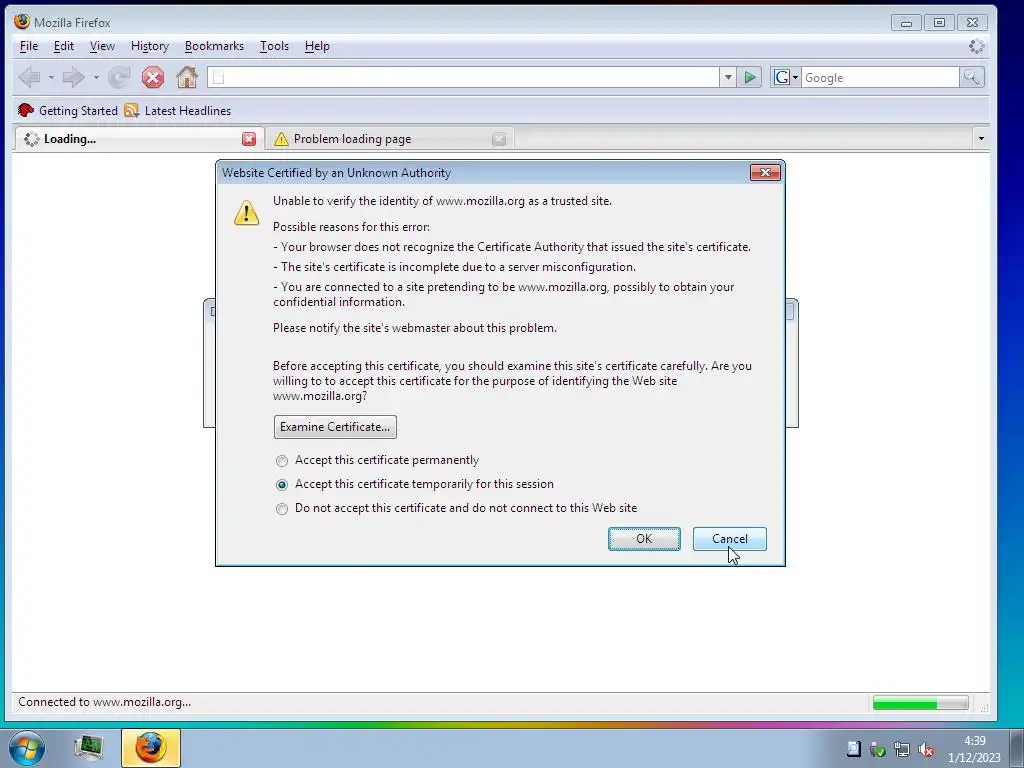1024x768 pixels.
Task: Go to the Home page icon
Action: (187, 77)
